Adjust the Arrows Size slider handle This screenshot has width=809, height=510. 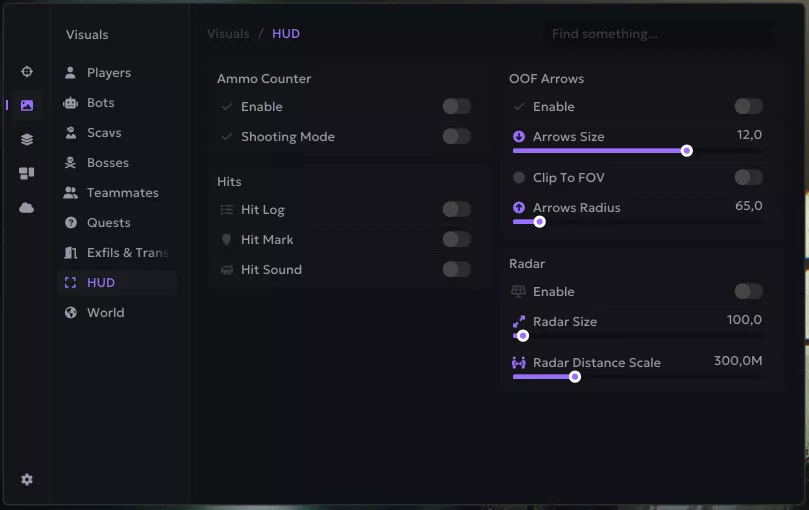pyautogui.click(x=687, y=151)
